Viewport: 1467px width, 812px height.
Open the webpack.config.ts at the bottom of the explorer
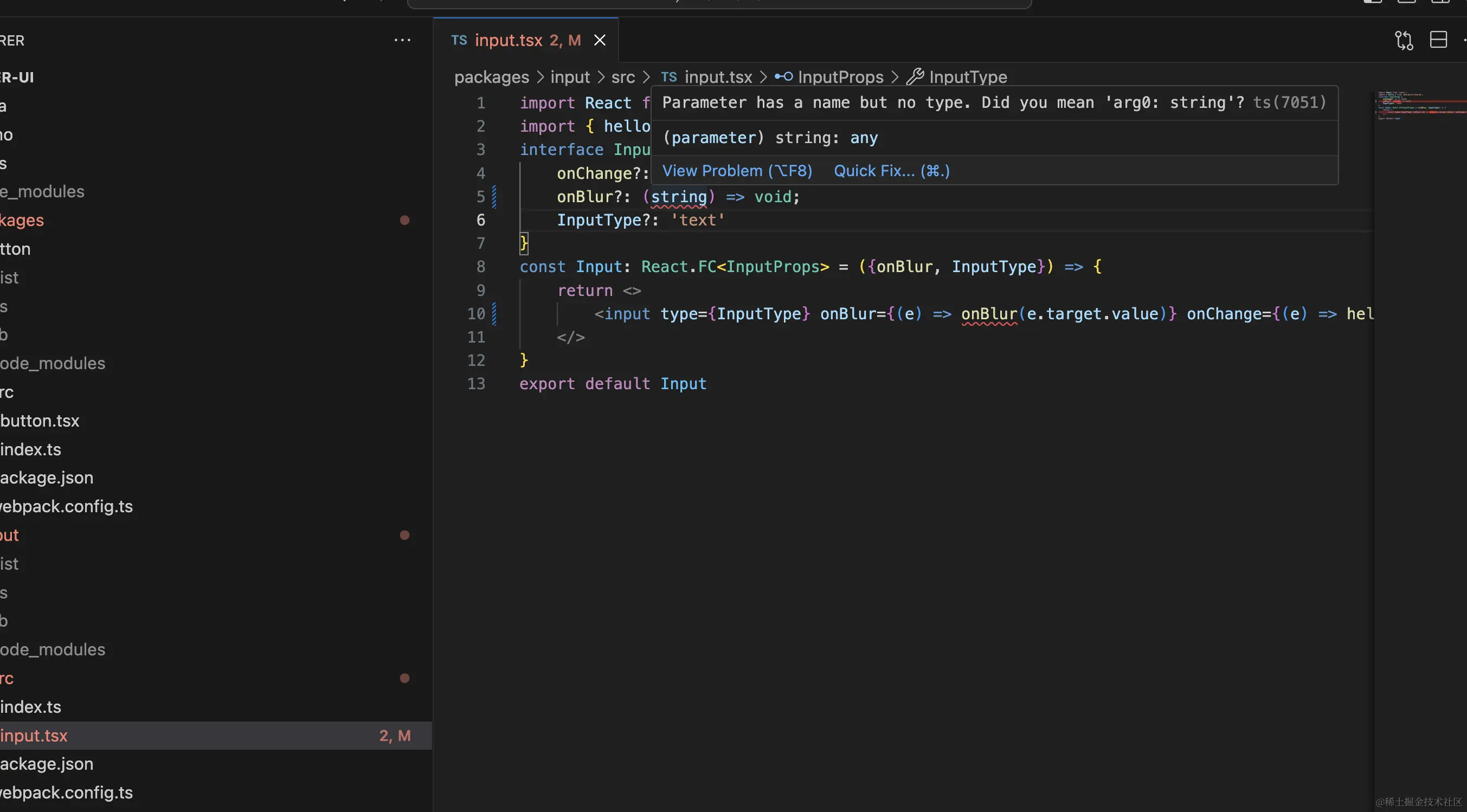tap(66, 792)
